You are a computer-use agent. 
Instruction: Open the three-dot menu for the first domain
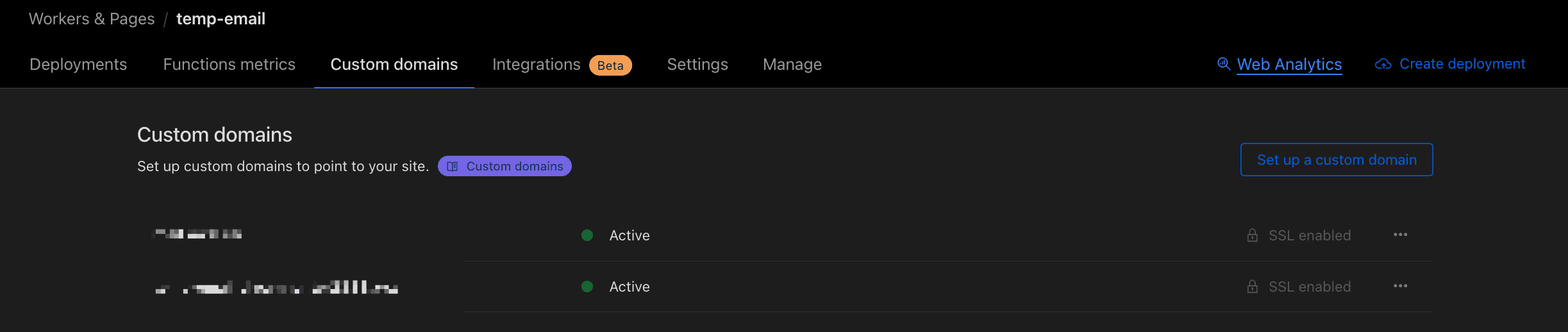tap(1400, 235)
